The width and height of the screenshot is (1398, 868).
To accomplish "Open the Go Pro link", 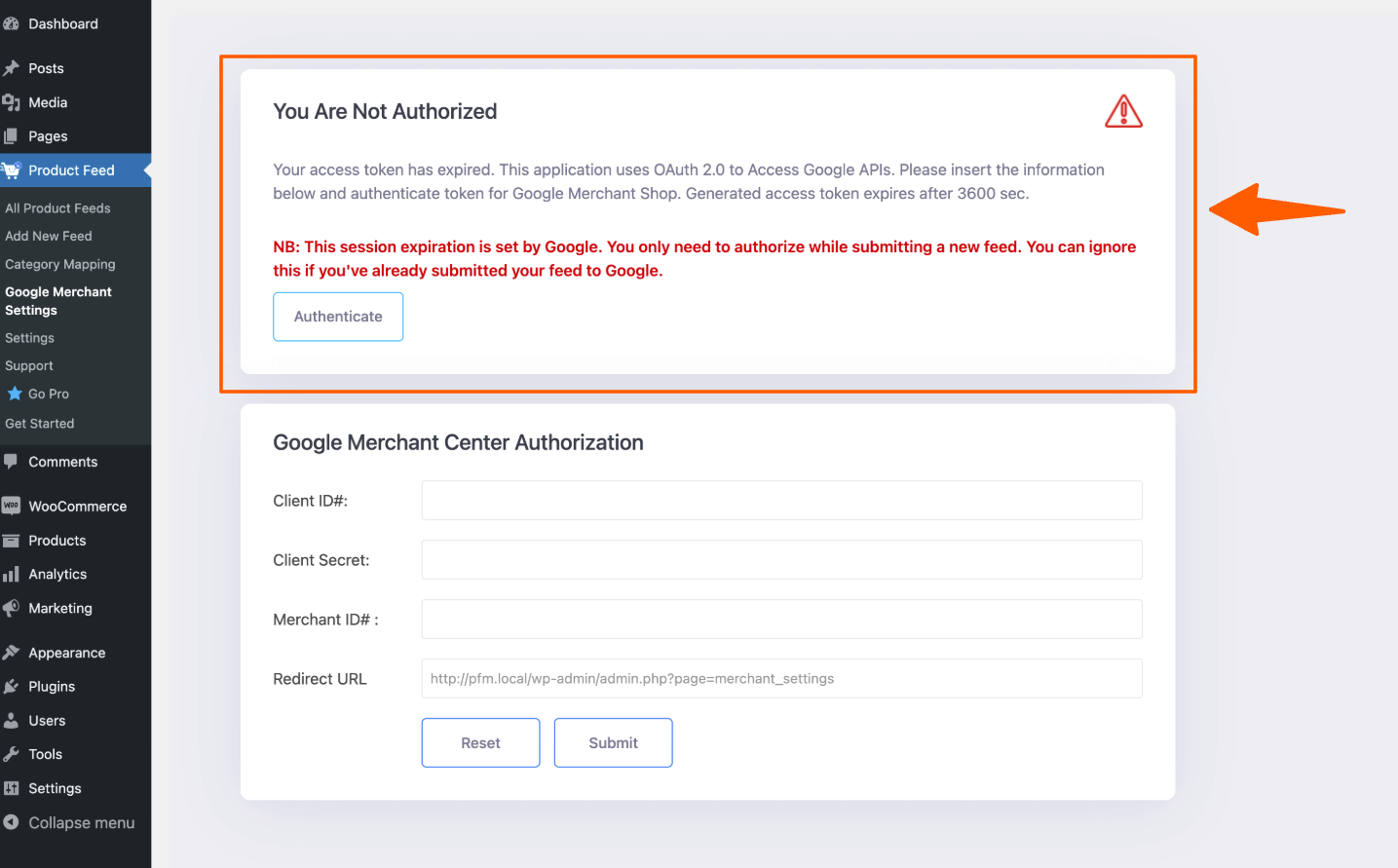I will click(x=49, y=394).
